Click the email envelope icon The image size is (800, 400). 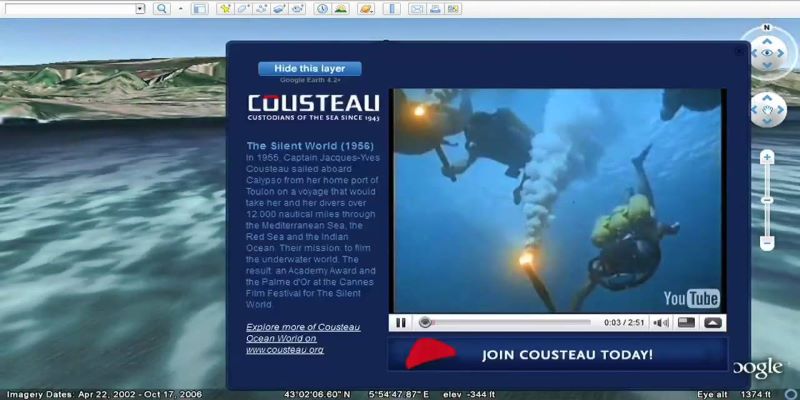[416, 9]
